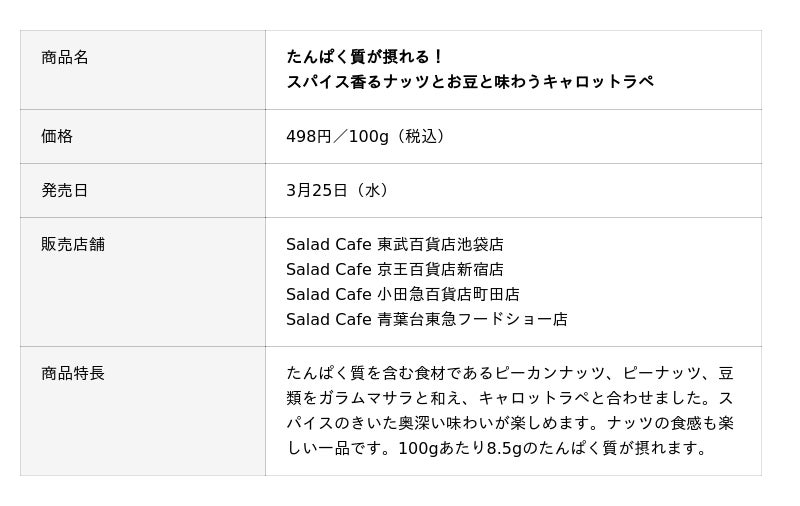The height and width of the screenshot is (506, 800).
Task: Click Salad Cafe 京王百貨店新宿店
Action: (x=395, y=270)
